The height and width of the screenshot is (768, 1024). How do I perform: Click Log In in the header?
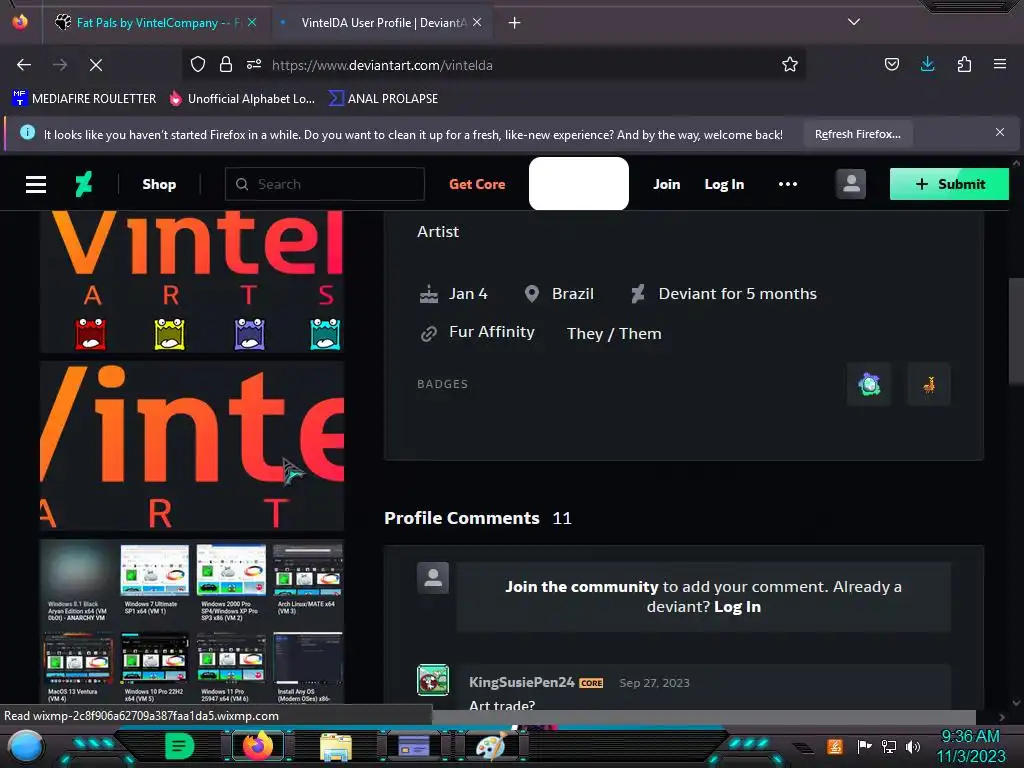point(724,184)
